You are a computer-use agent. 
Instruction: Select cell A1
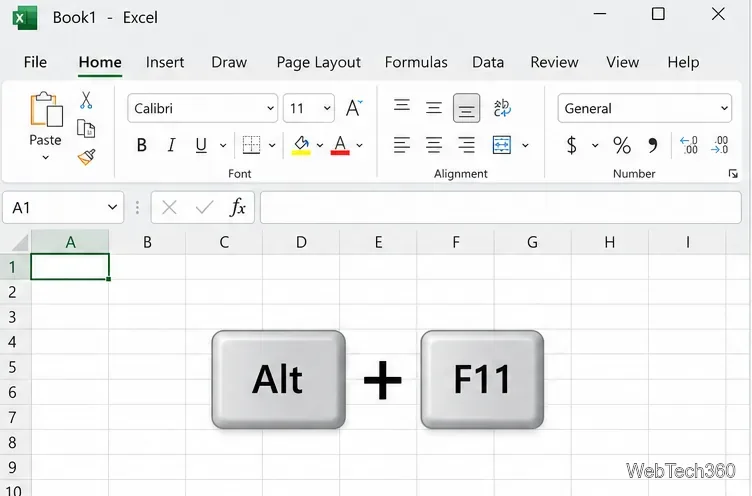[70, 267]
